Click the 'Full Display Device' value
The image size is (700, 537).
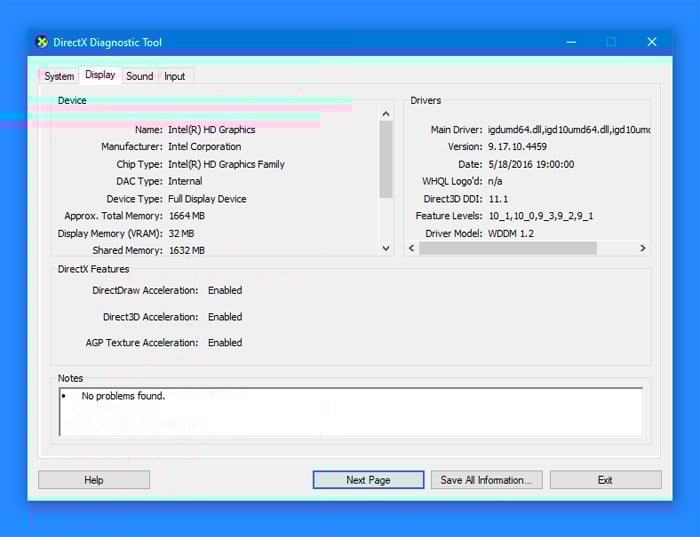tap(207, 199)
